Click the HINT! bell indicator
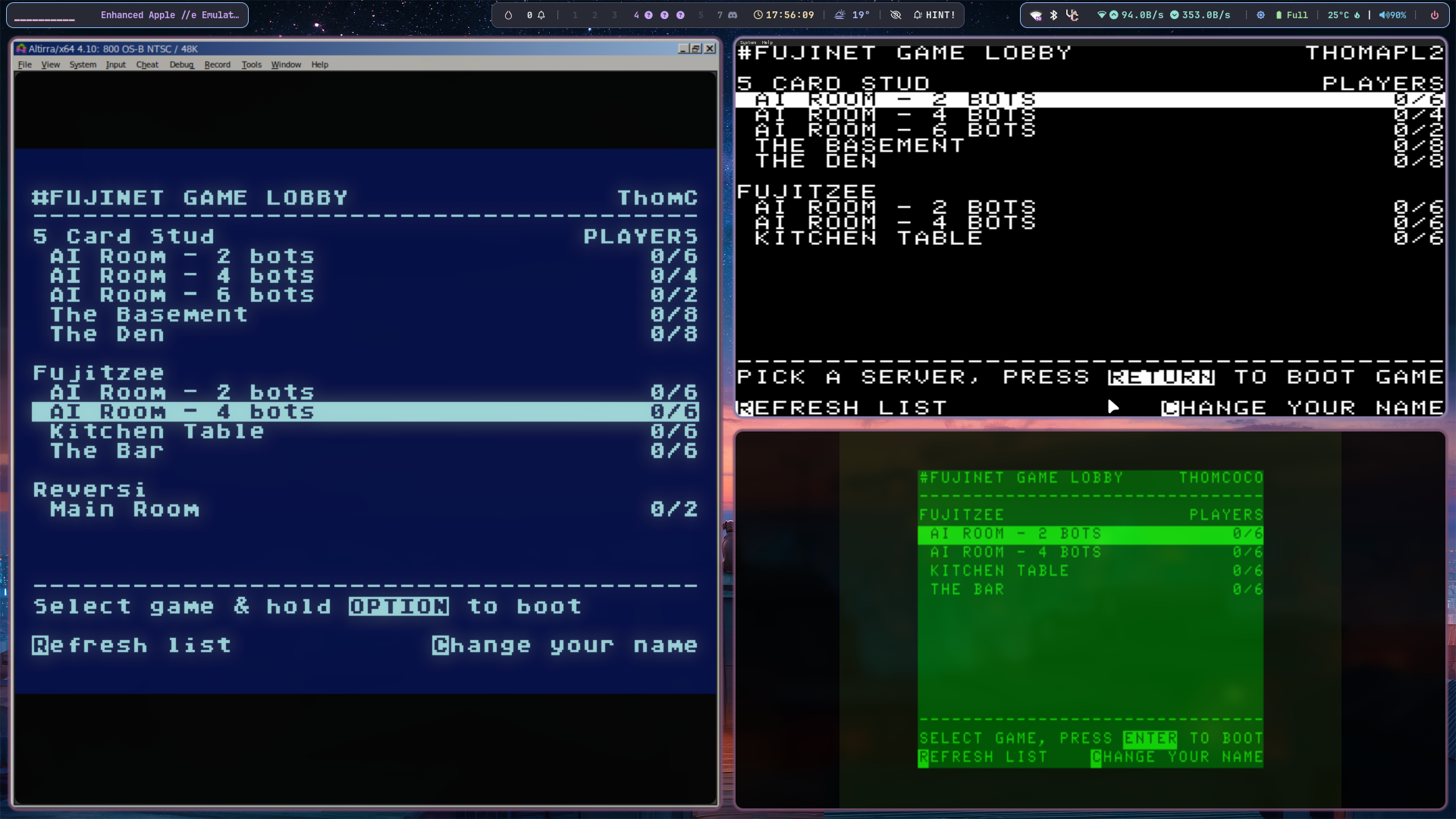The image size is (1456, 819). click(934, 15)
